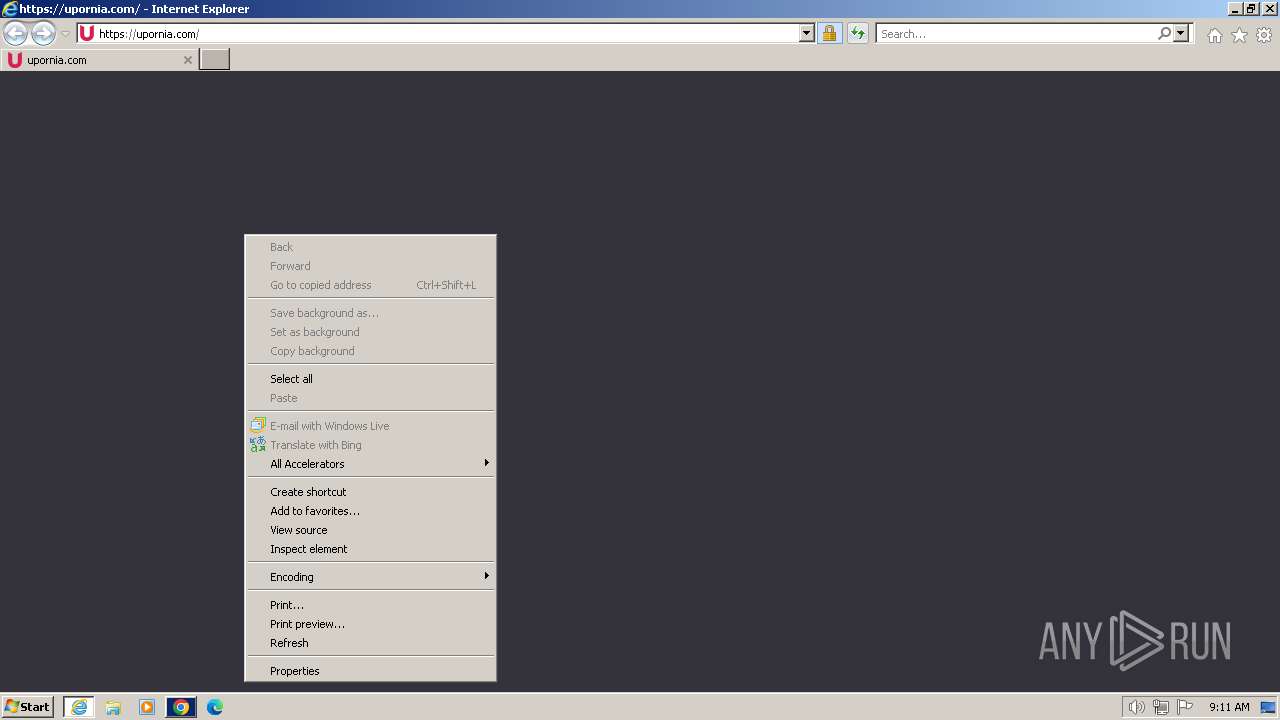Open the Tools gear icon
Viewport: 1280px width, 720px height.
pos(1264,35)
